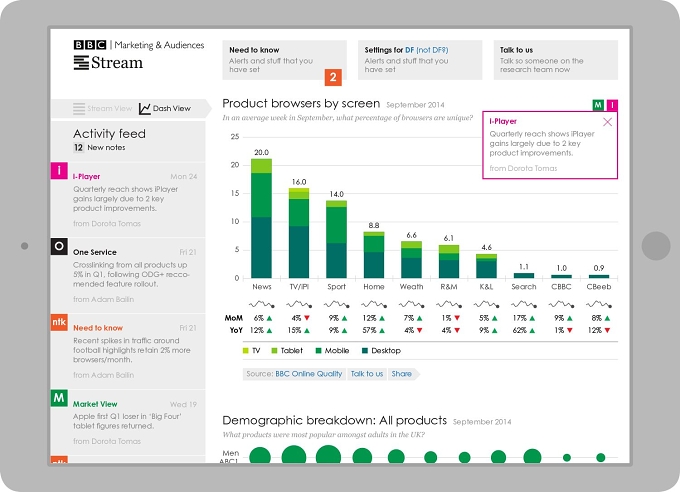Open the orange alerts badge showing 2
This screenshot has height=492, width=680.
point(333,77)
